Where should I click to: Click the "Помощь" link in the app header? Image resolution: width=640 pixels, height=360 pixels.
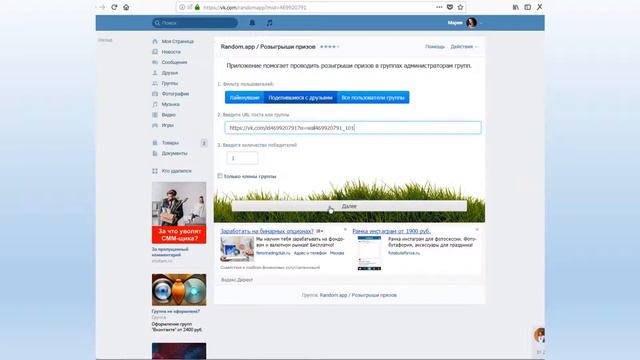435,47
